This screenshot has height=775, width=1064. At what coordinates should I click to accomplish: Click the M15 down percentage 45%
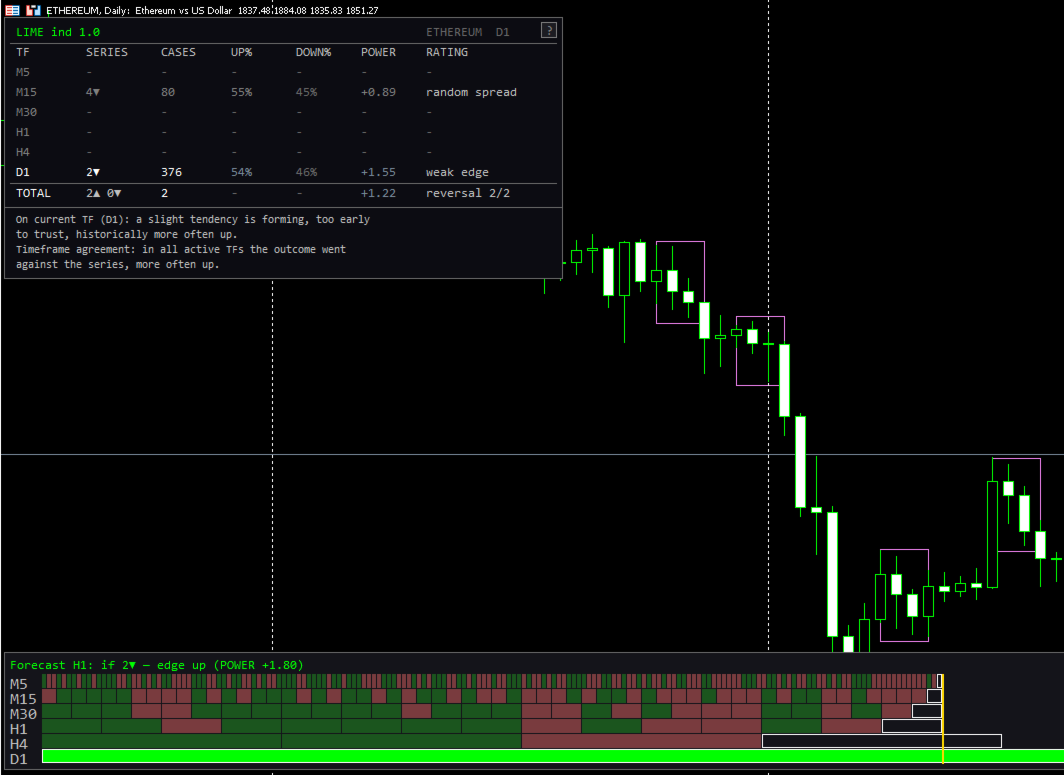[306, 92]
